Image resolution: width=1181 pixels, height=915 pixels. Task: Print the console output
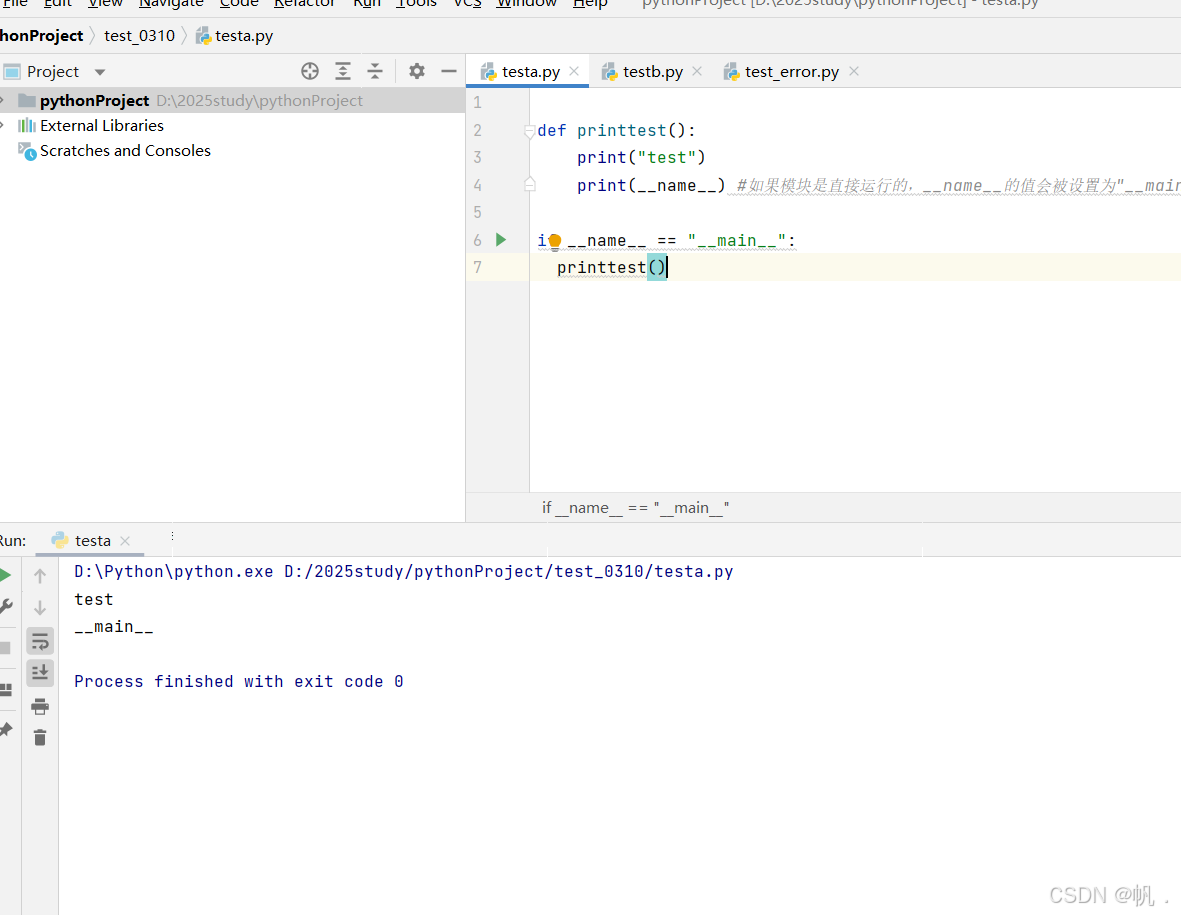pos(40,706)
